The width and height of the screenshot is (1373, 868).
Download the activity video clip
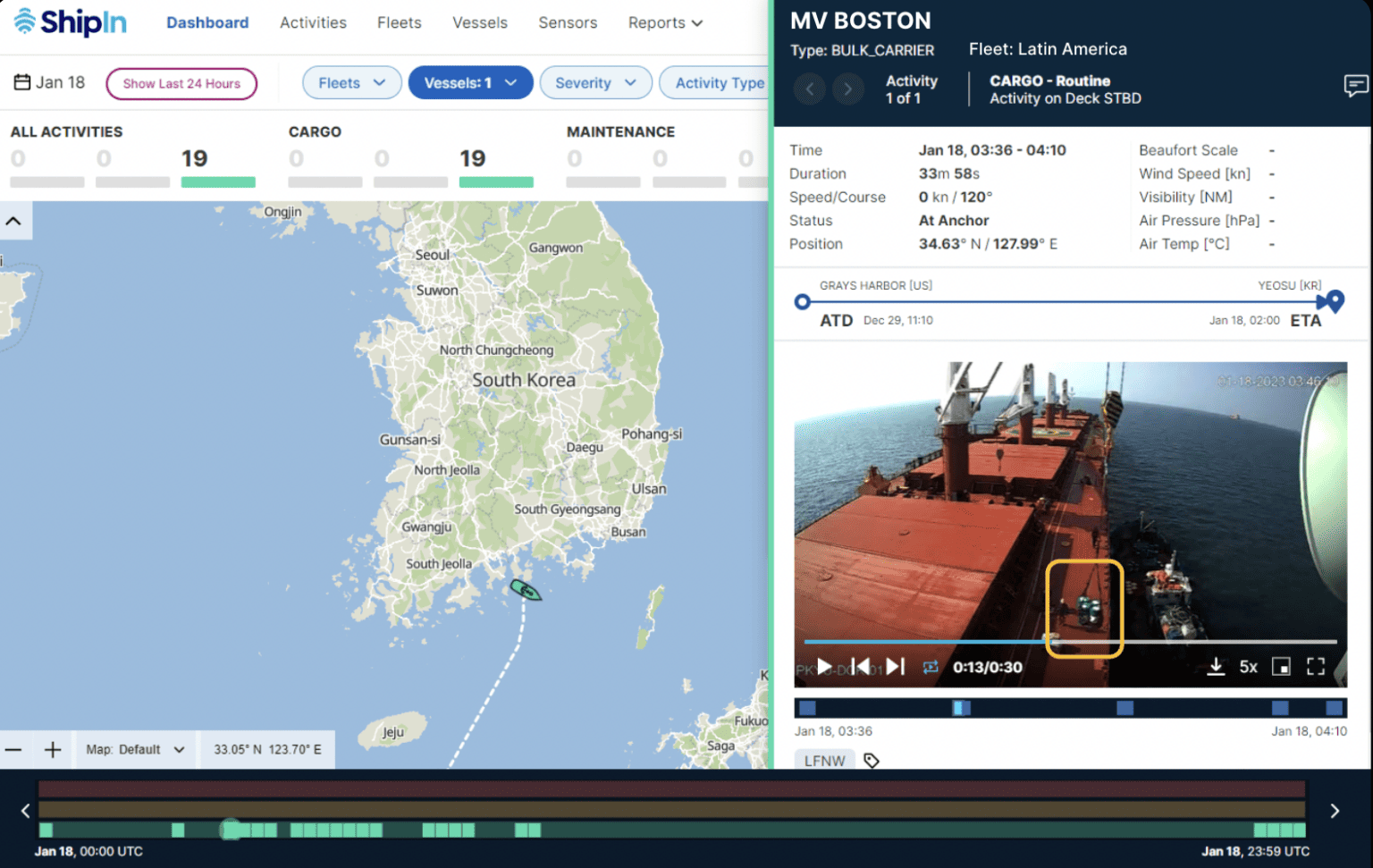point(1216,666)
